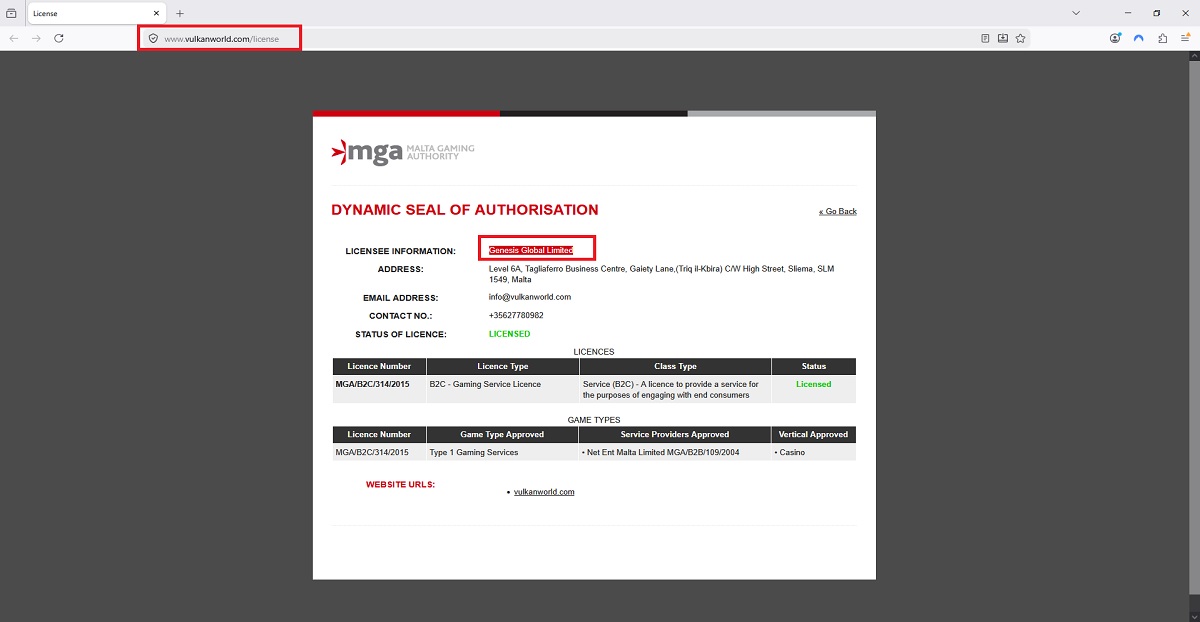Image resolution: width=1200 pixels, height=622 pixels.
Task: Click the WEBSITE URLS label
Action: pos(400,485)
